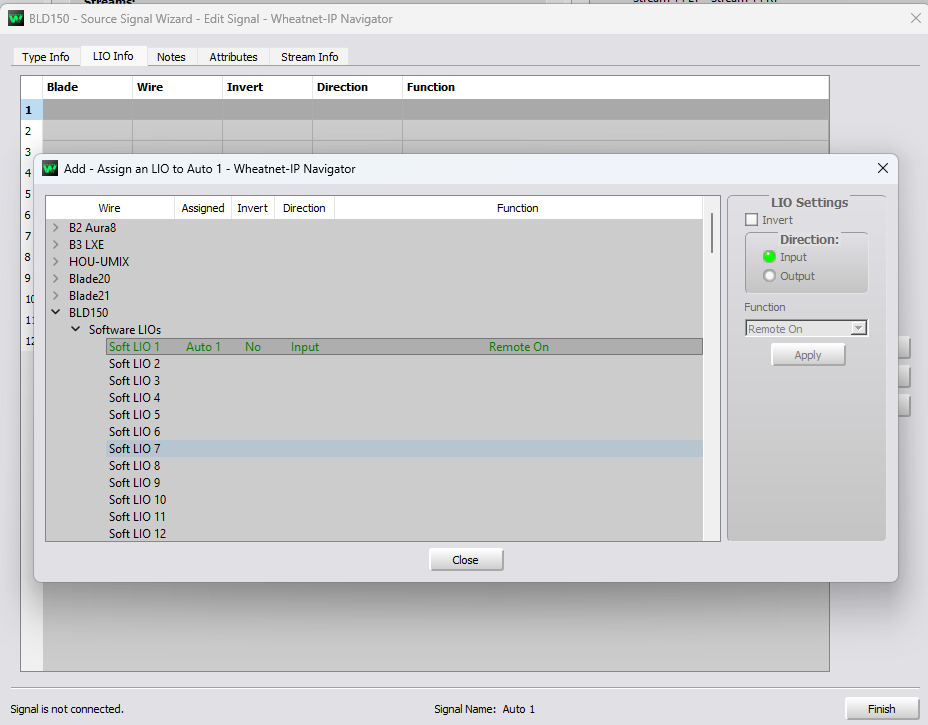Select Soft LIO 6 in the tree
The image size is (928, 725).
[x=134, y=431]
